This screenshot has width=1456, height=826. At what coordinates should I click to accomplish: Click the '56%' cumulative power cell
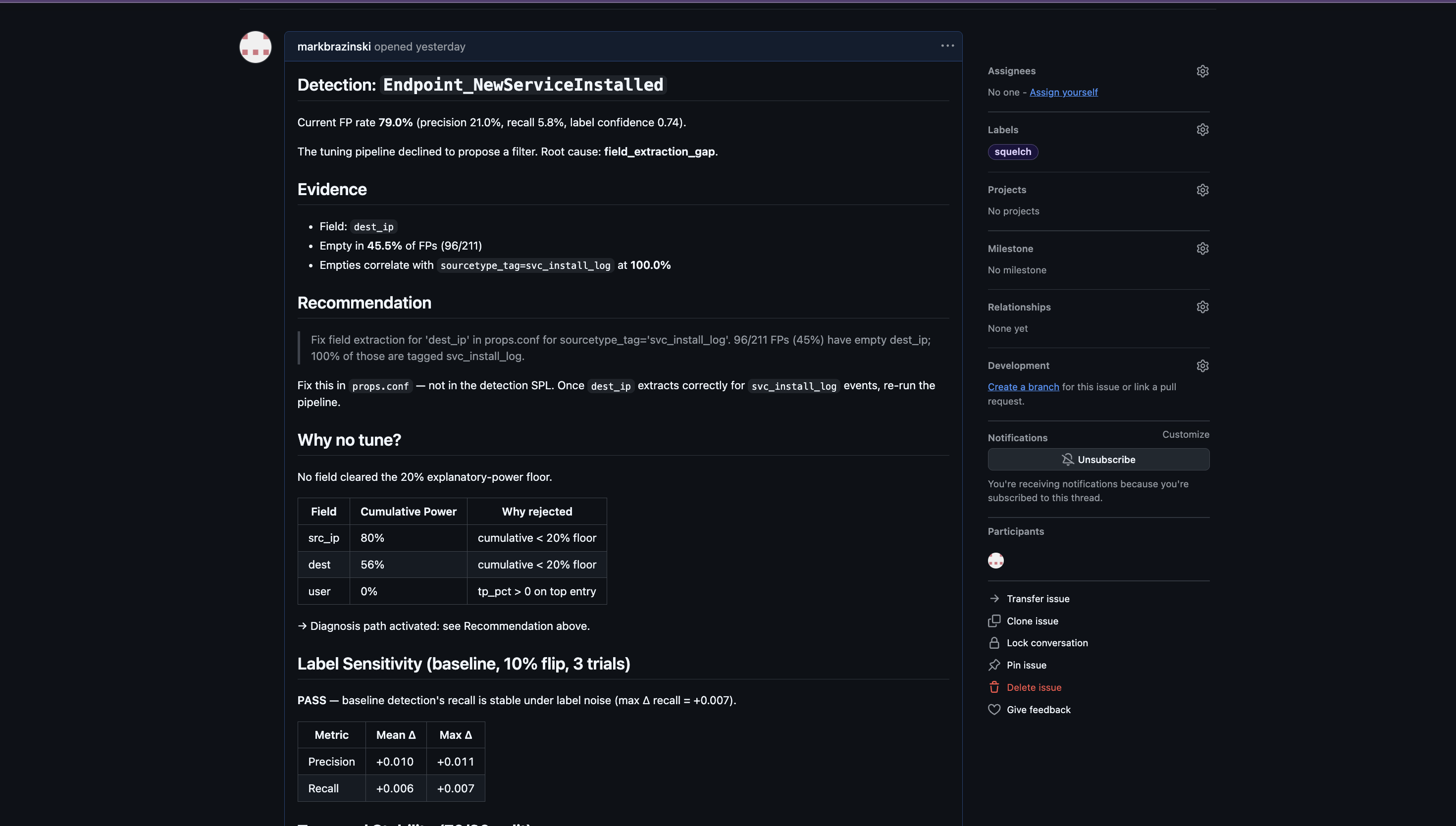(x=408, y=565)
